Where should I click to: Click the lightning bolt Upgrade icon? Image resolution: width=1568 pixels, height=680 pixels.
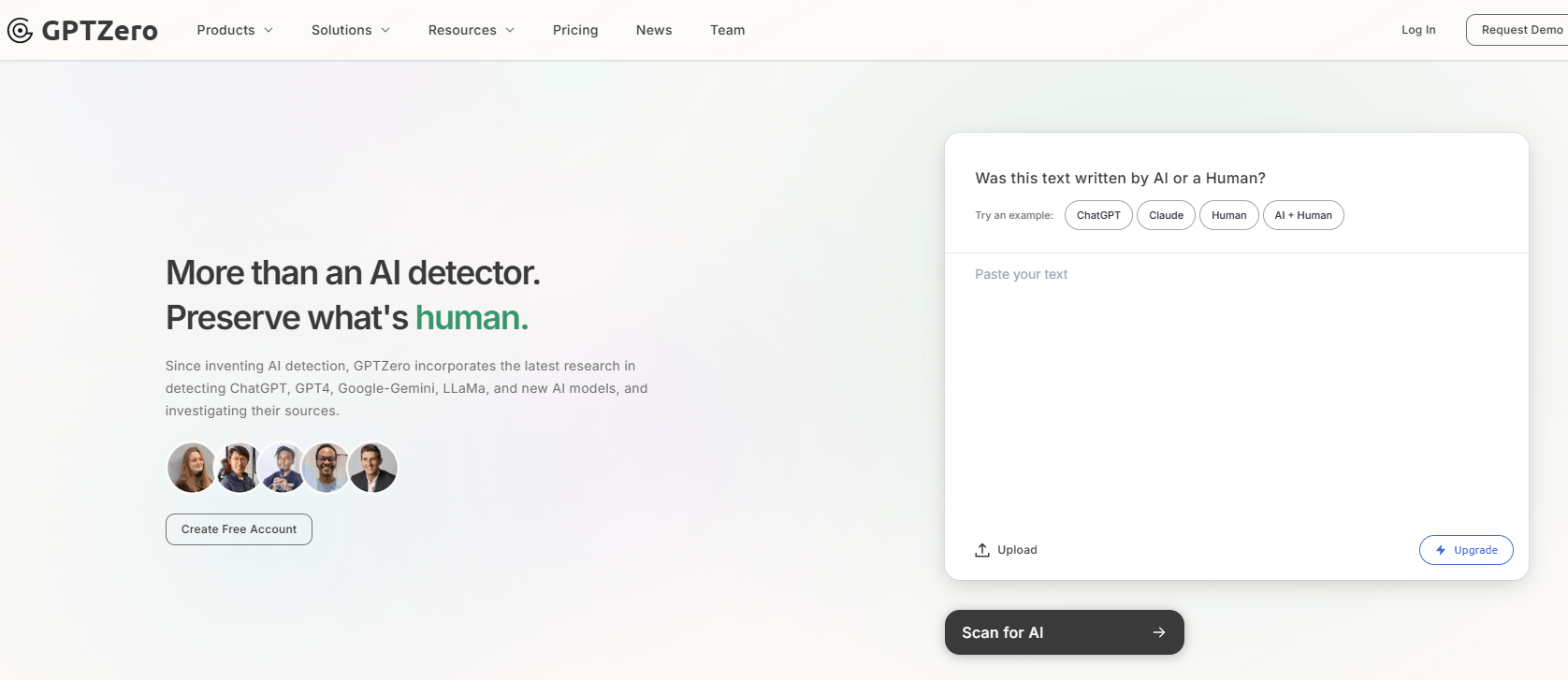(x=1441, y=550)
